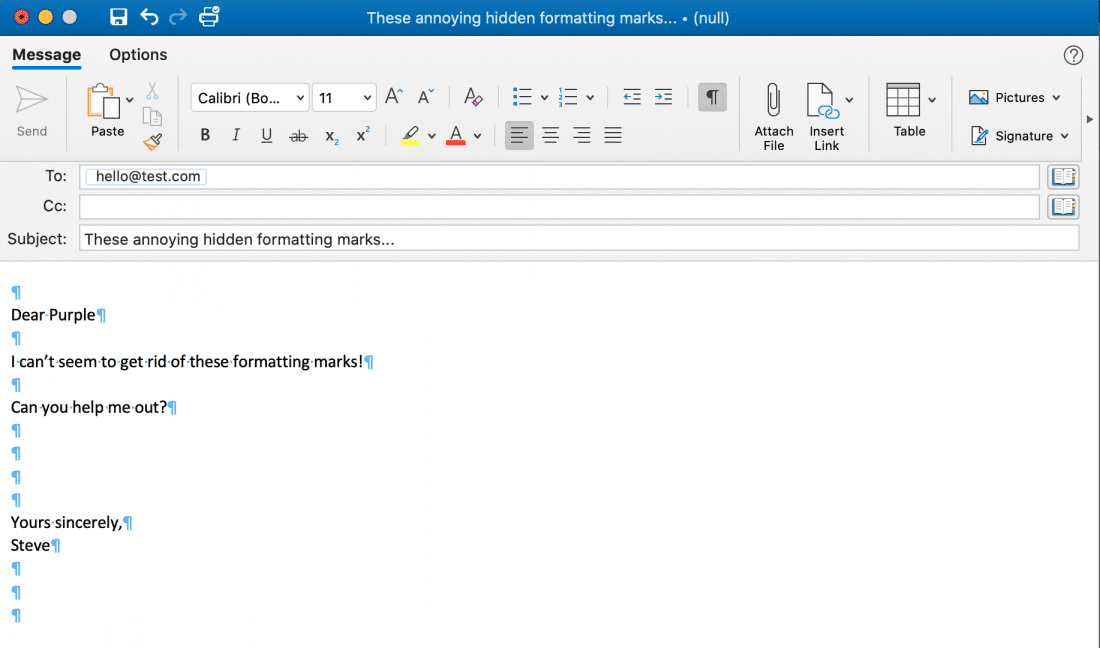Click the Attach File icon
1100x648 pixels.
(772, 110)
